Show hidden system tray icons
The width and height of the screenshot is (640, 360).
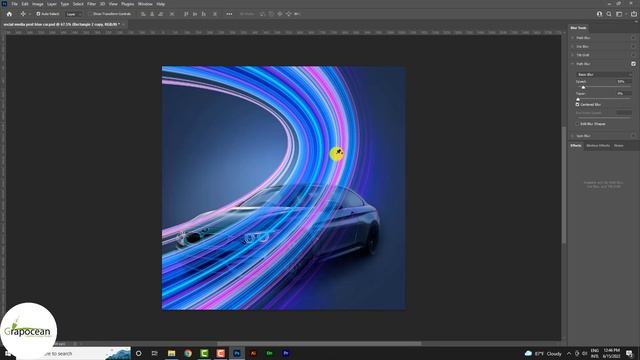[569, 353]
